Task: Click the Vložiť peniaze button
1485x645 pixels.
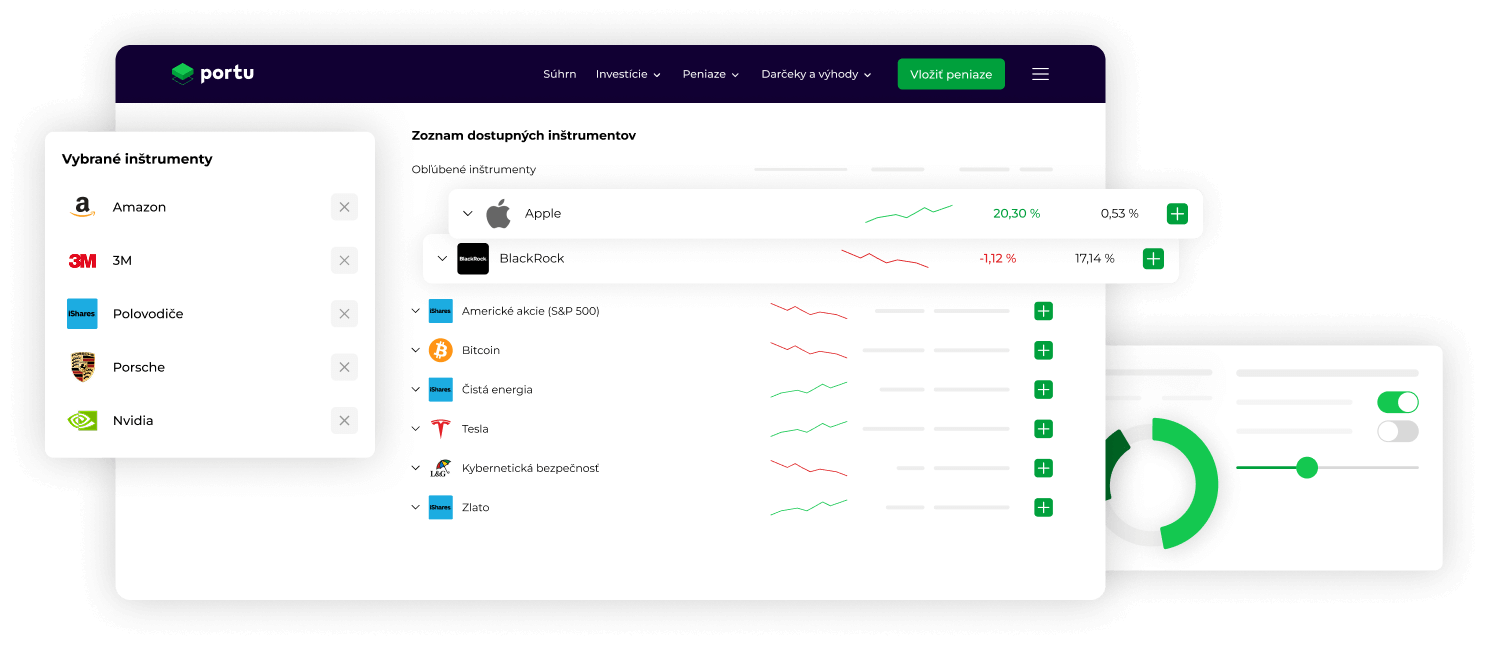Action: [x=950, y=75]
